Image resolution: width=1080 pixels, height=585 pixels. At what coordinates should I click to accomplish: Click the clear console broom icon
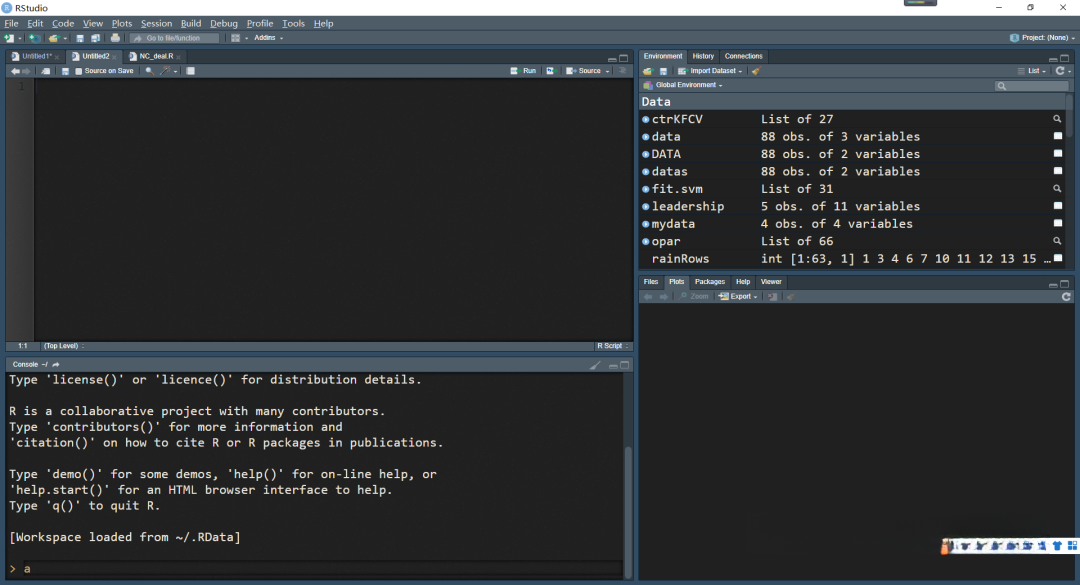point(596,365)
